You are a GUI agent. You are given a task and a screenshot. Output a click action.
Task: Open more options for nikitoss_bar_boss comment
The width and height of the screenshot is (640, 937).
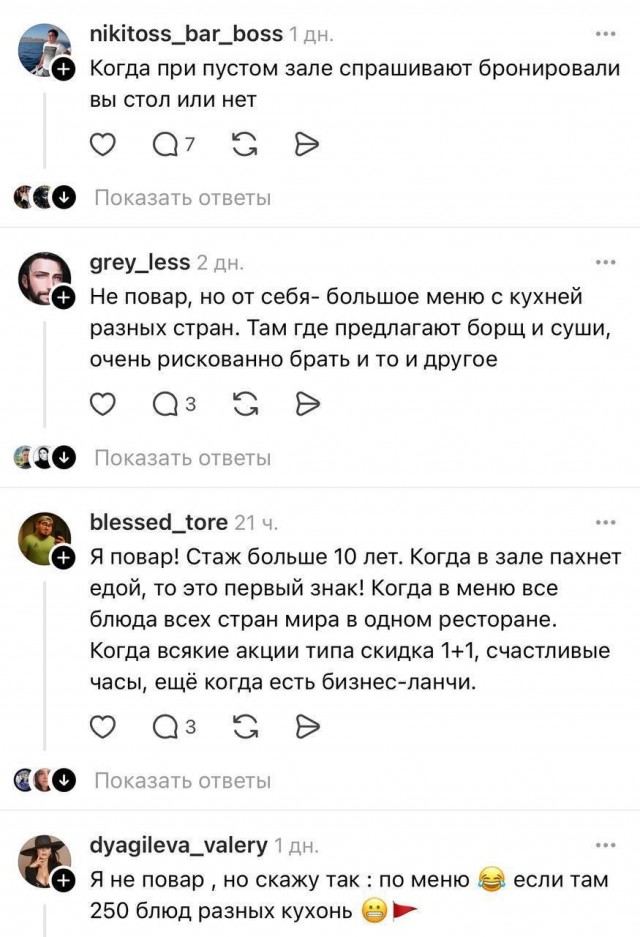click(605, 34)
